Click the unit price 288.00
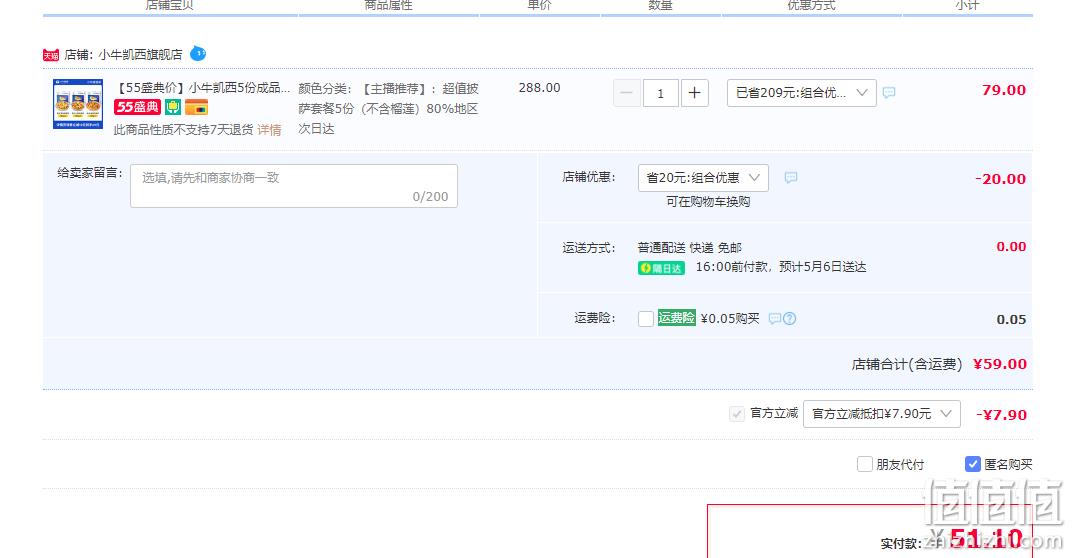This screenshot has width=1072, height=558. tap(539, 88)
